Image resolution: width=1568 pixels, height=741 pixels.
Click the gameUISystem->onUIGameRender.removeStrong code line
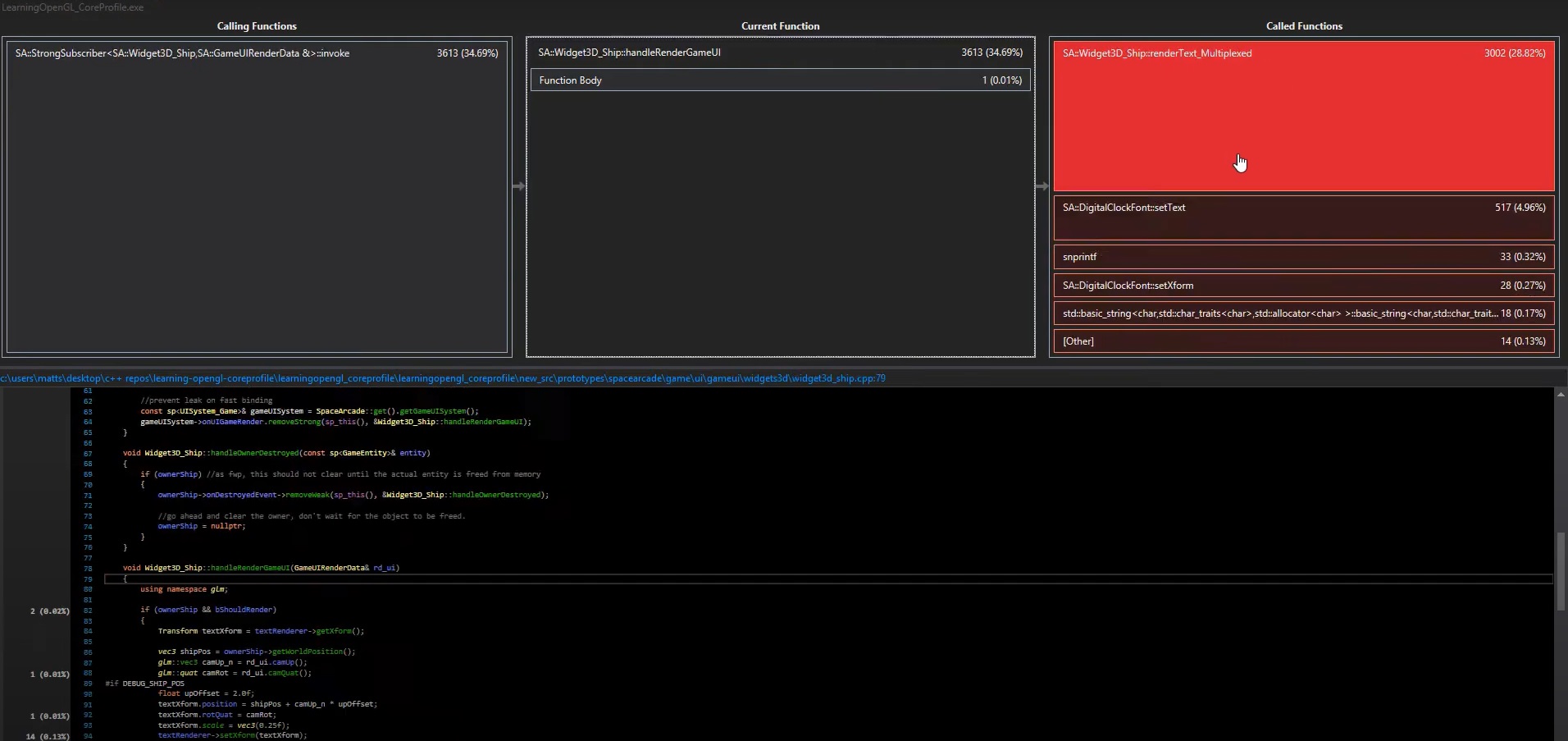335,422
